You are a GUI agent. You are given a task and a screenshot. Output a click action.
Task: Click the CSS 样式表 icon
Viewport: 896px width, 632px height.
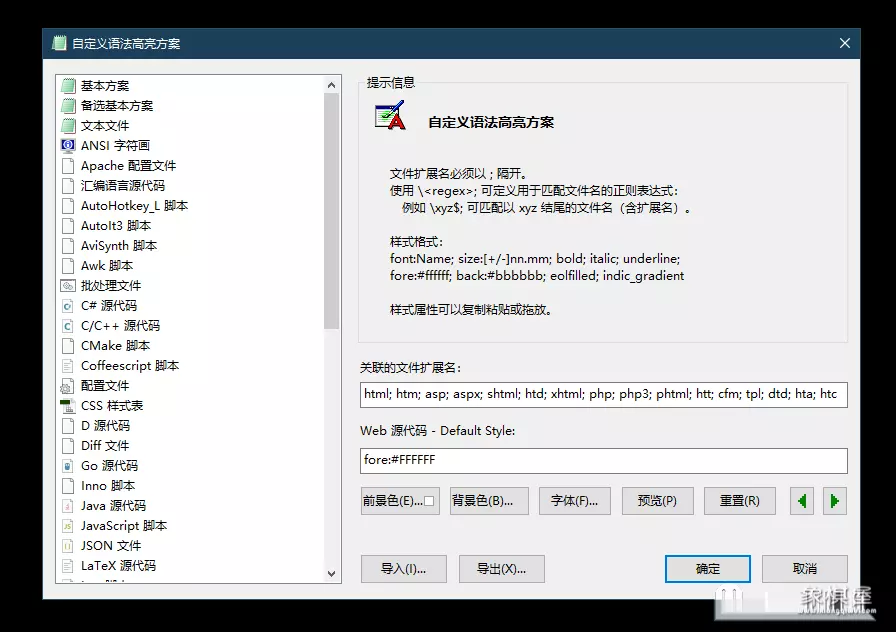68,406
